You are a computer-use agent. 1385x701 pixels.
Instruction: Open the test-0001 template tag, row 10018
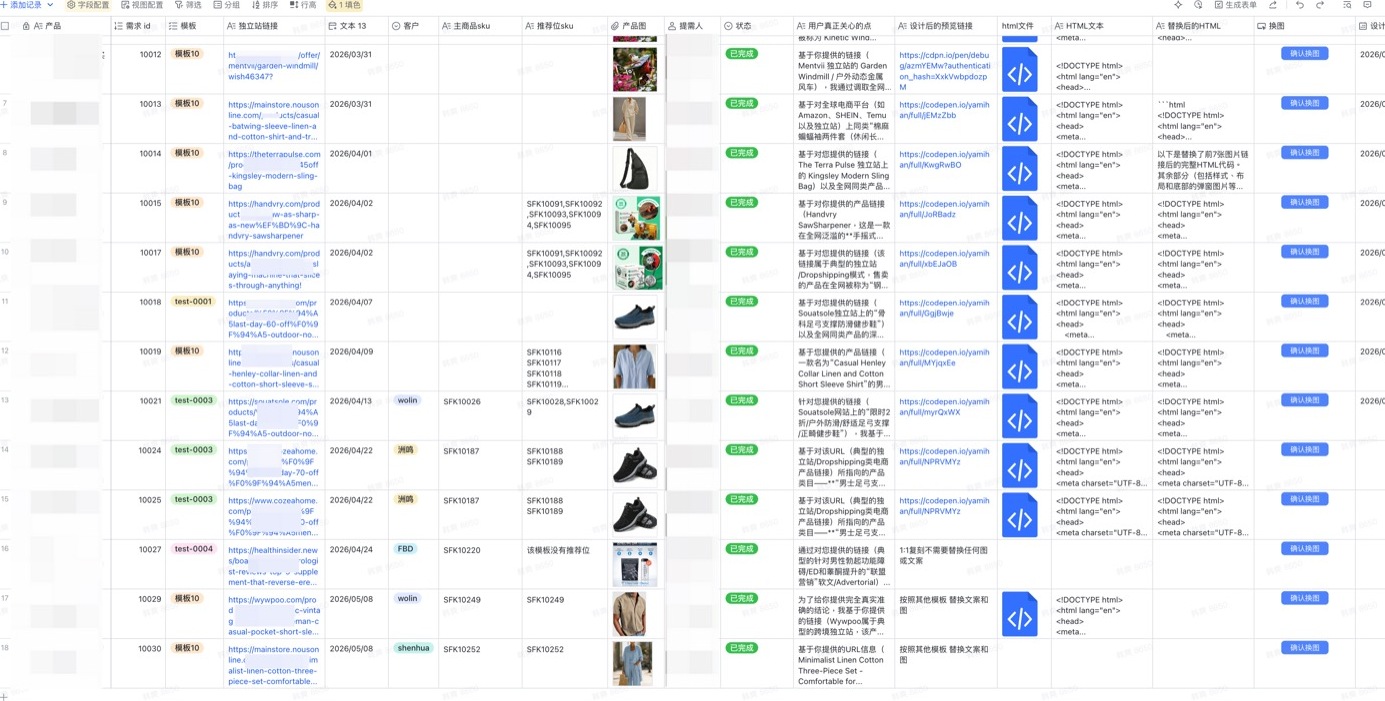193,302
